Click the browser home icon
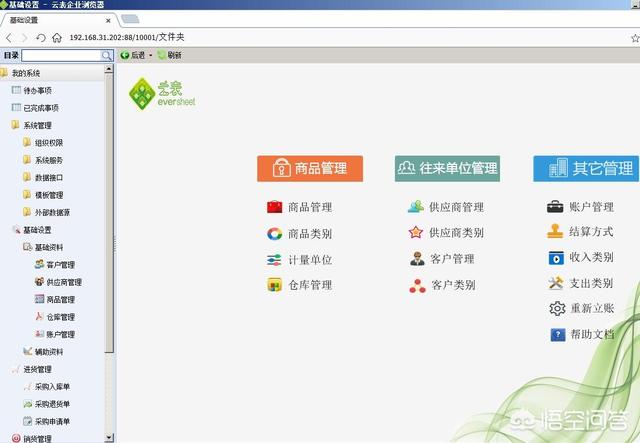The image size is (640, 443). pyautogui.click(x=57, y=38)
